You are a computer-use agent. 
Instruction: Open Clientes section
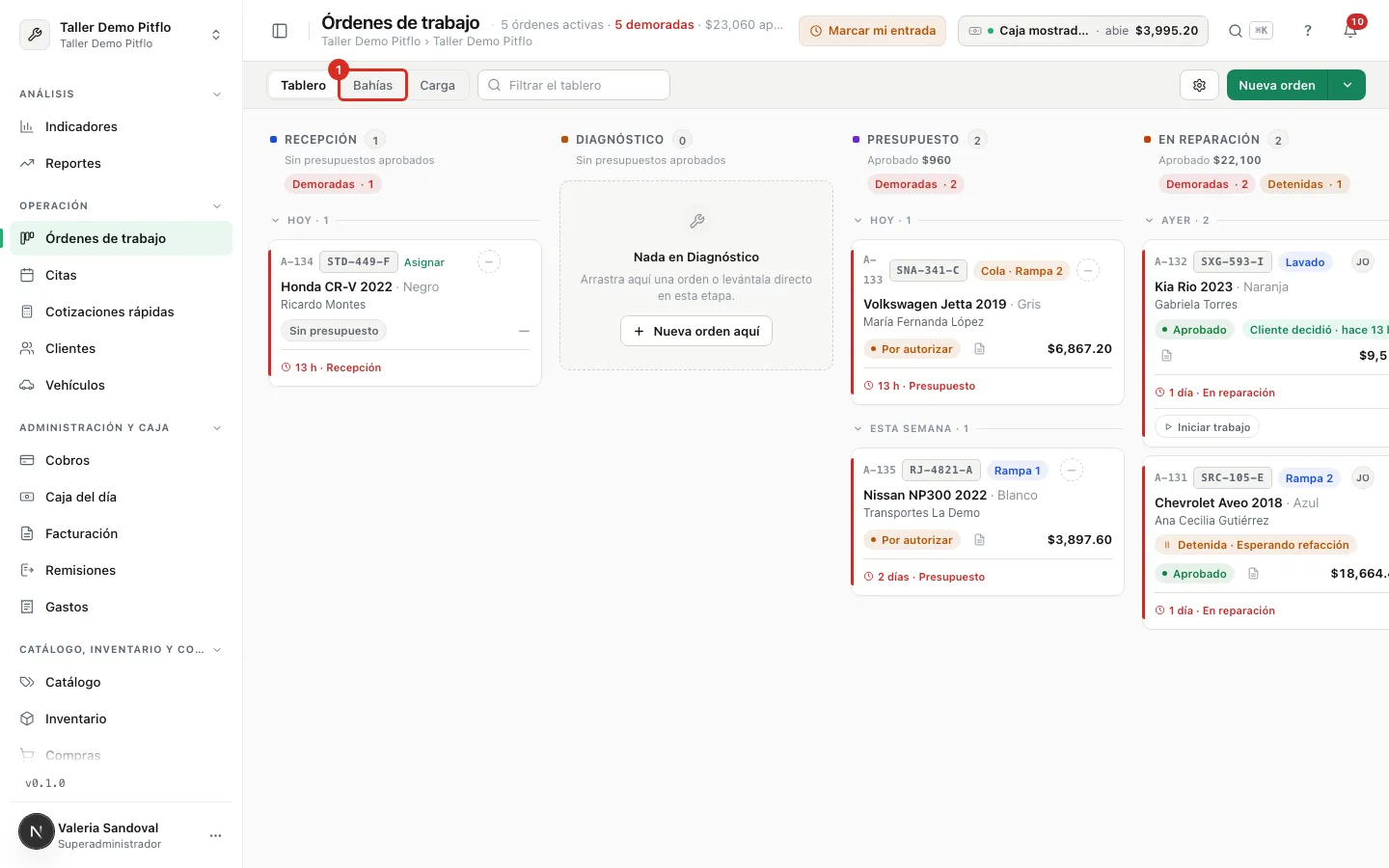pyautogui.click(x=121, y=348)
